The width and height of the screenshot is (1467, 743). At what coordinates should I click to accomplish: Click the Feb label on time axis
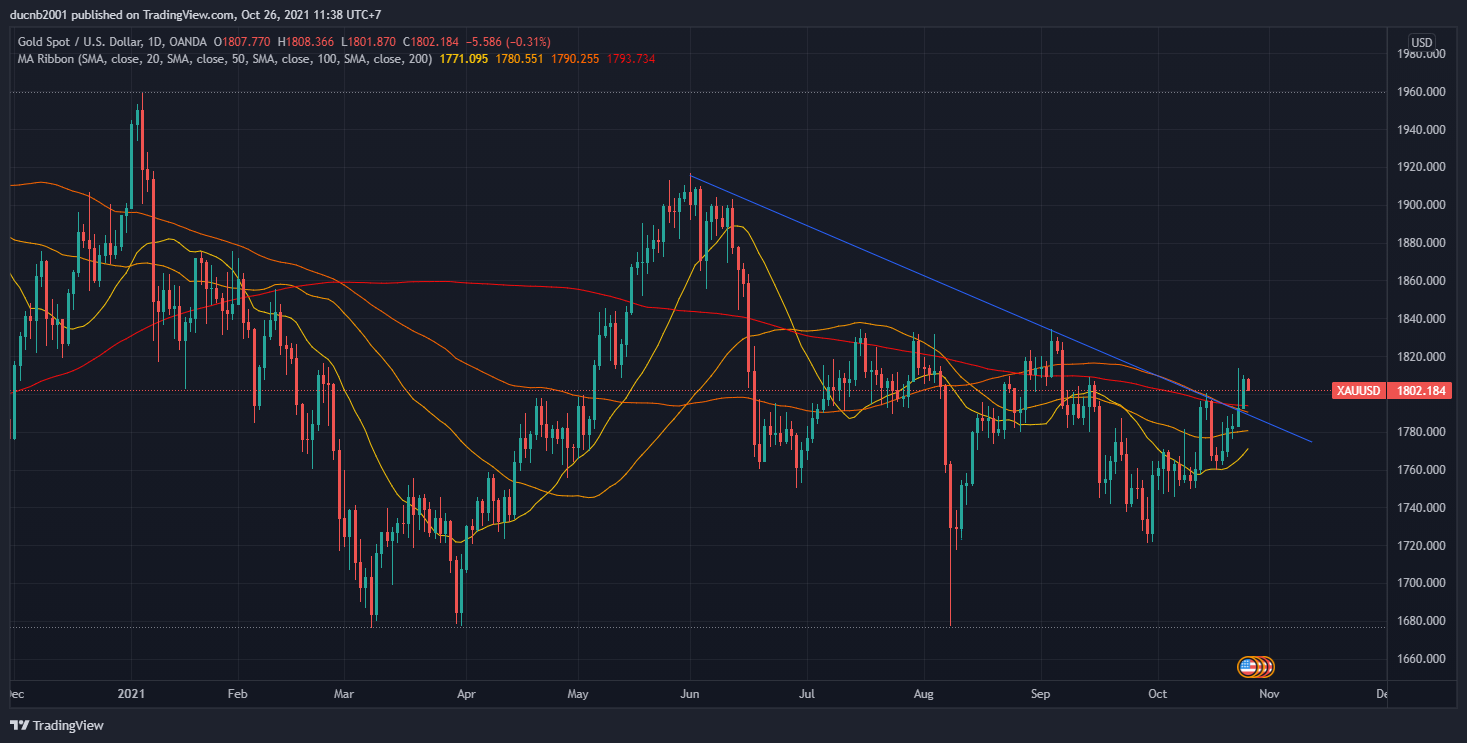click(x=239, y=692)
